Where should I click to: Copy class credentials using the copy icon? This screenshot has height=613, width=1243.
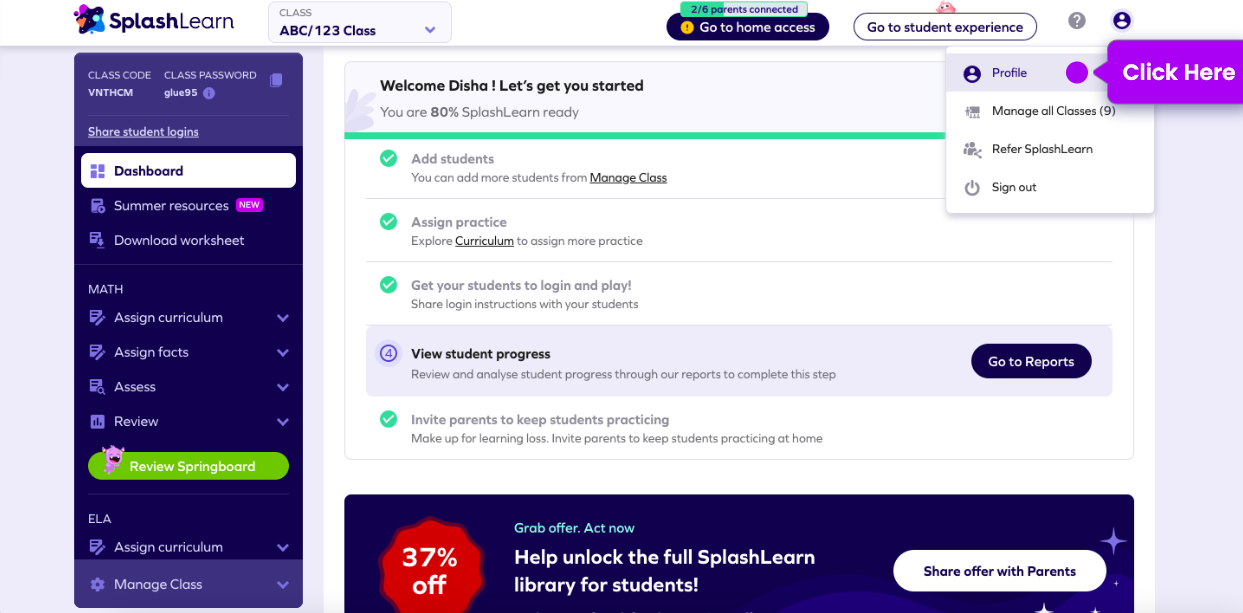(x=276, y=80)
